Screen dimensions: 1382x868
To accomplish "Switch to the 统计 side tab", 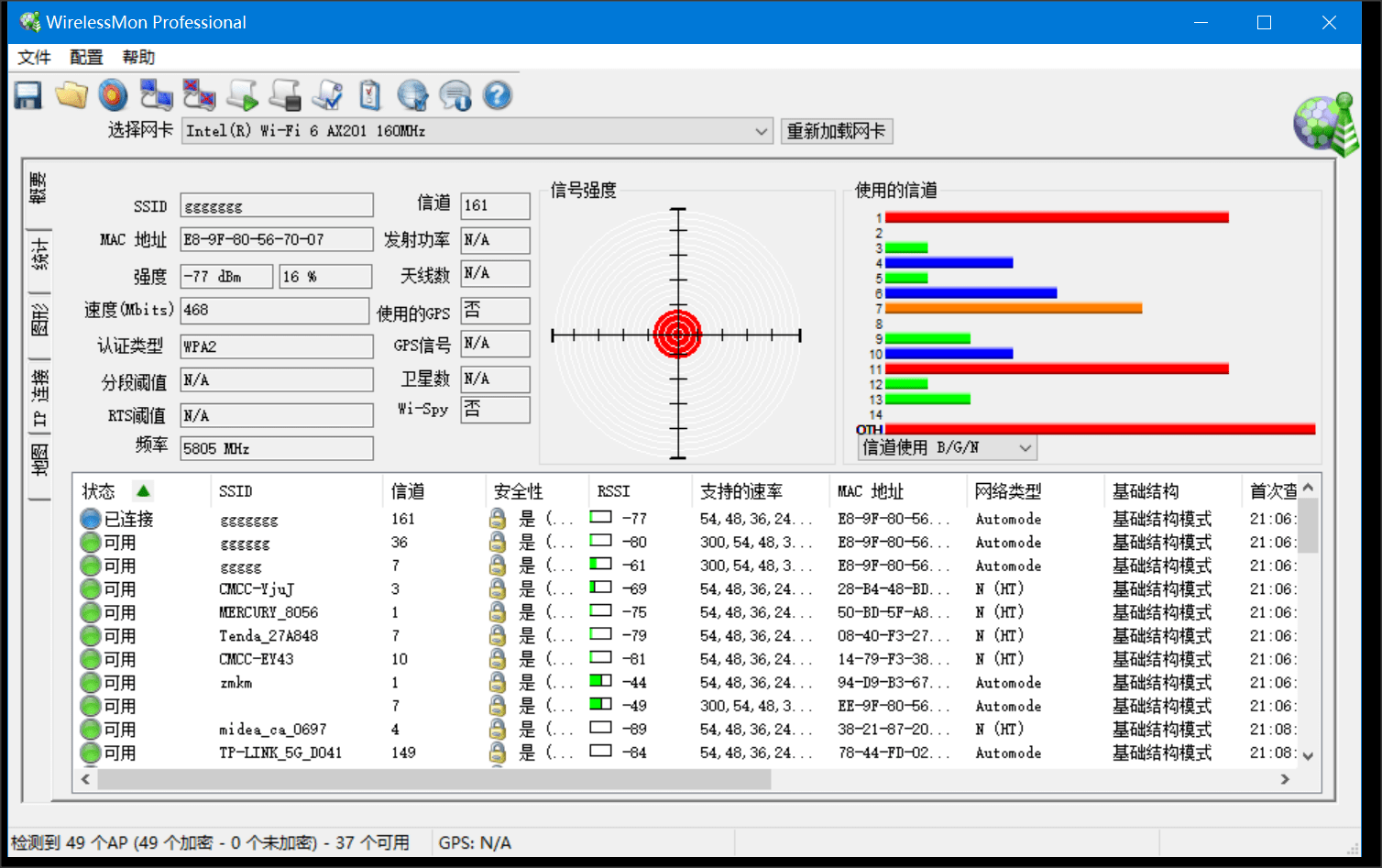I will pos(38,257).
